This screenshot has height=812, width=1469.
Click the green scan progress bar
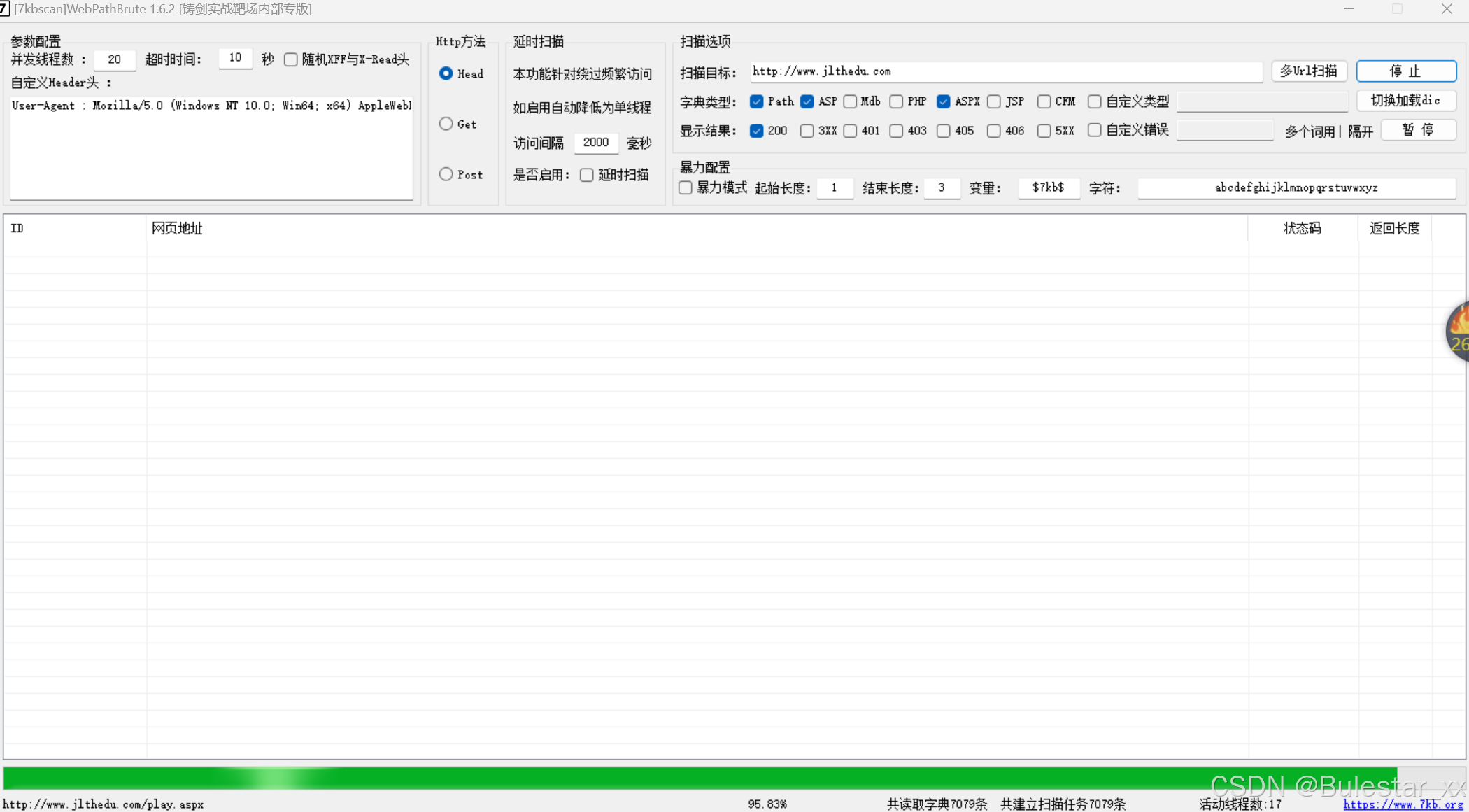(x=700, y=778)
